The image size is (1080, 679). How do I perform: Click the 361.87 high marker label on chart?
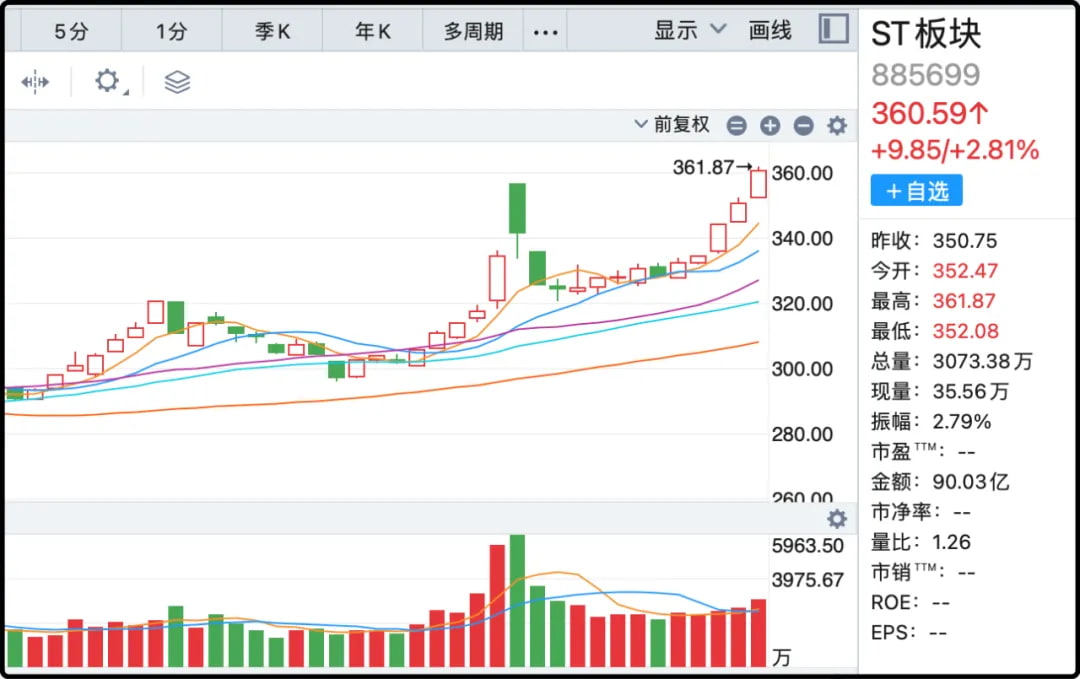click(703, 167)
